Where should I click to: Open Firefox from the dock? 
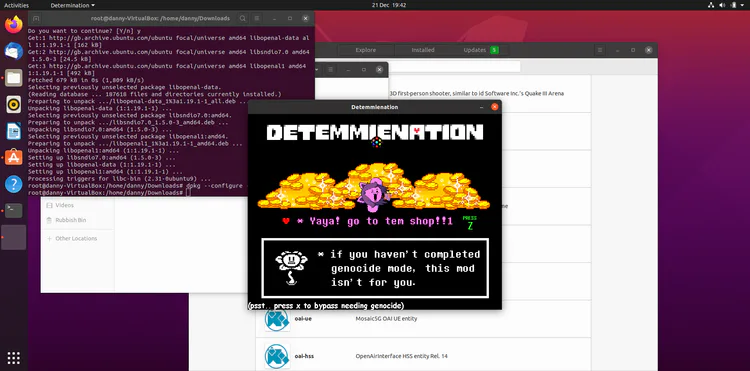[x=14, y=24]
